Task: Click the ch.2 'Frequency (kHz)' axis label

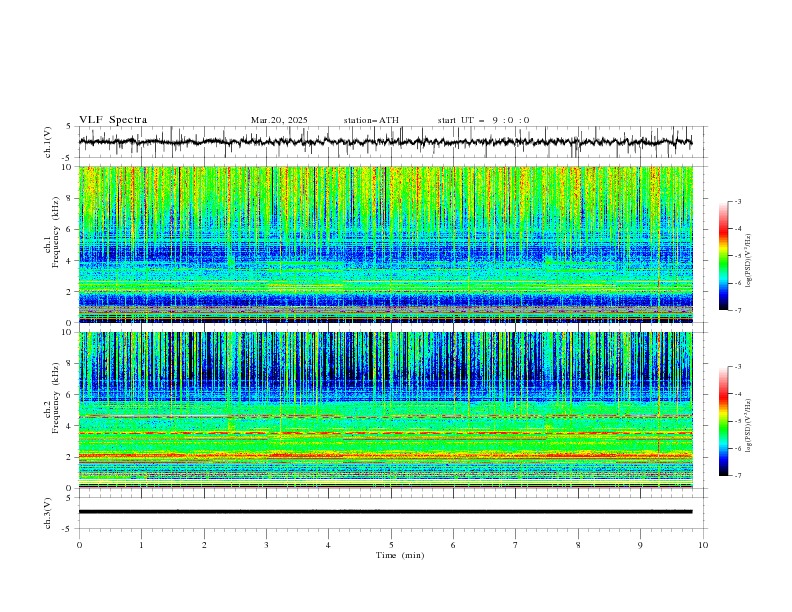Action: [x=56, y=397]
